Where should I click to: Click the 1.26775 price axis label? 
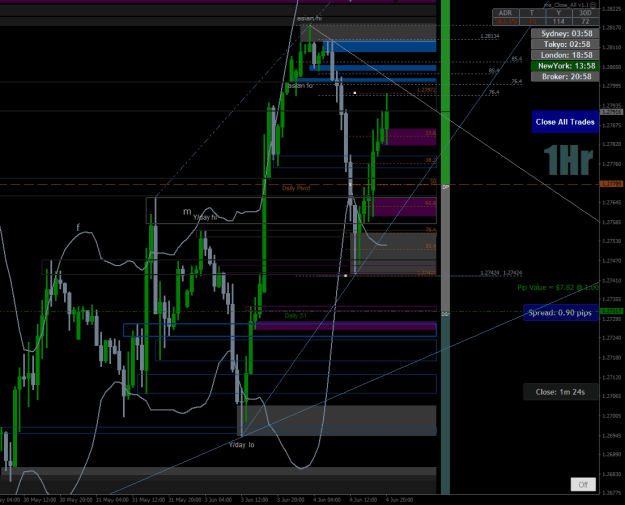(x=611, y=493)
